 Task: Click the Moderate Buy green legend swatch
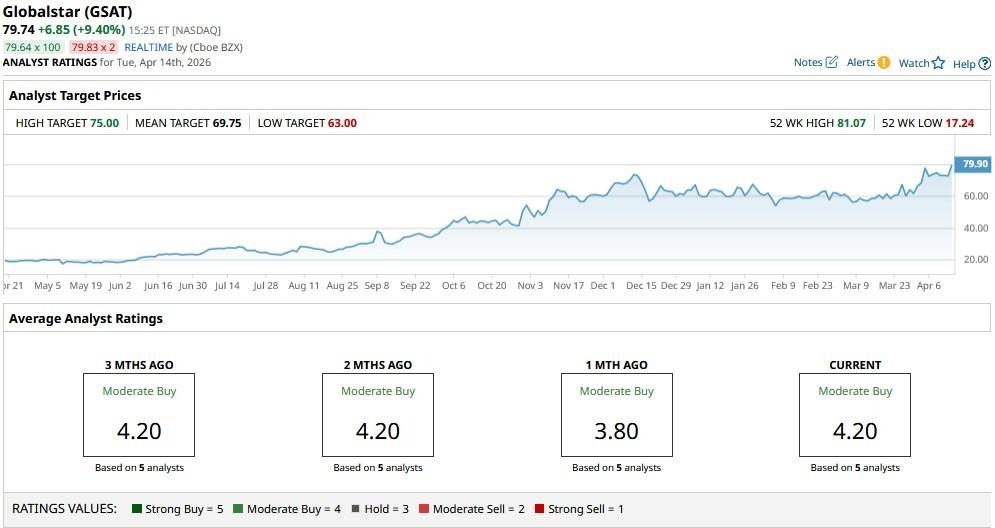[x=238, y=508]
